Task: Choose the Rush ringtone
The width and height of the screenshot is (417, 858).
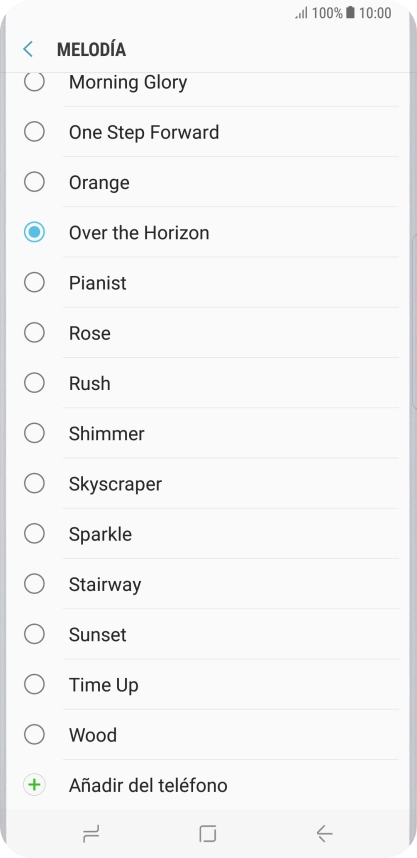Action: [208, 384]
